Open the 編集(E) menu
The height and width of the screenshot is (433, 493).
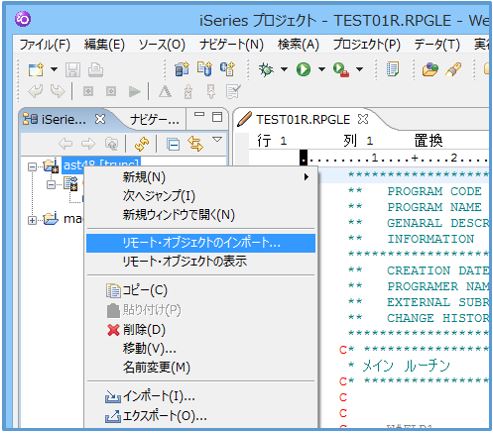point(104,45)
